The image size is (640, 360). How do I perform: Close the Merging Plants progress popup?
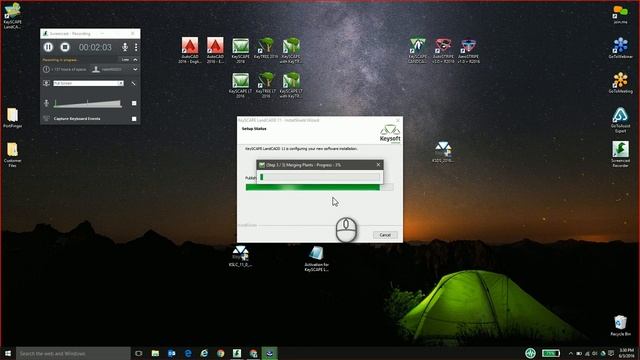(378, 165)
